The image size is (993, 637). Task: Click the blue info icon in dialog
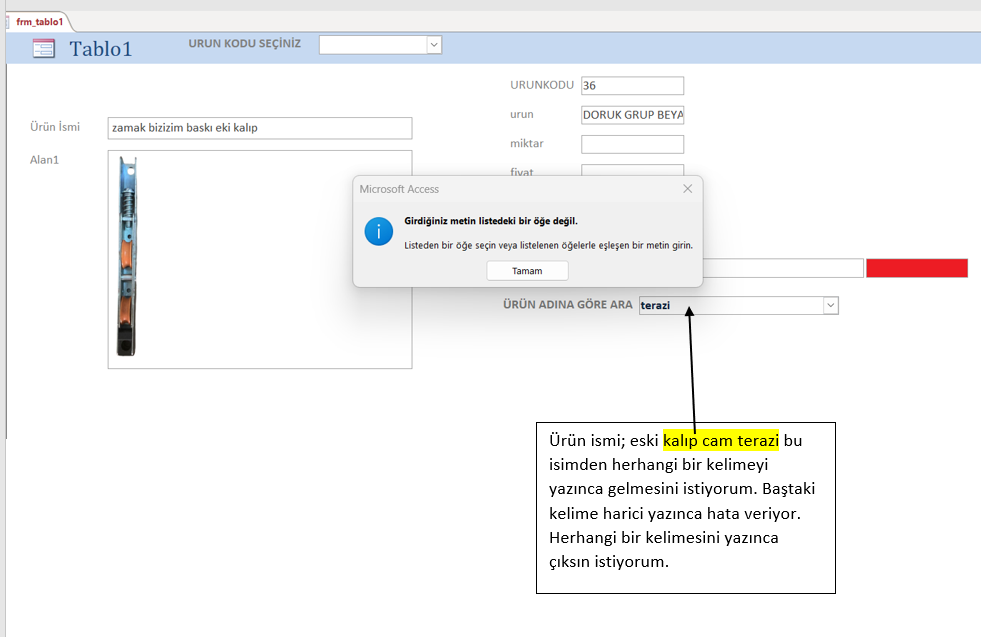click(379, 231)
